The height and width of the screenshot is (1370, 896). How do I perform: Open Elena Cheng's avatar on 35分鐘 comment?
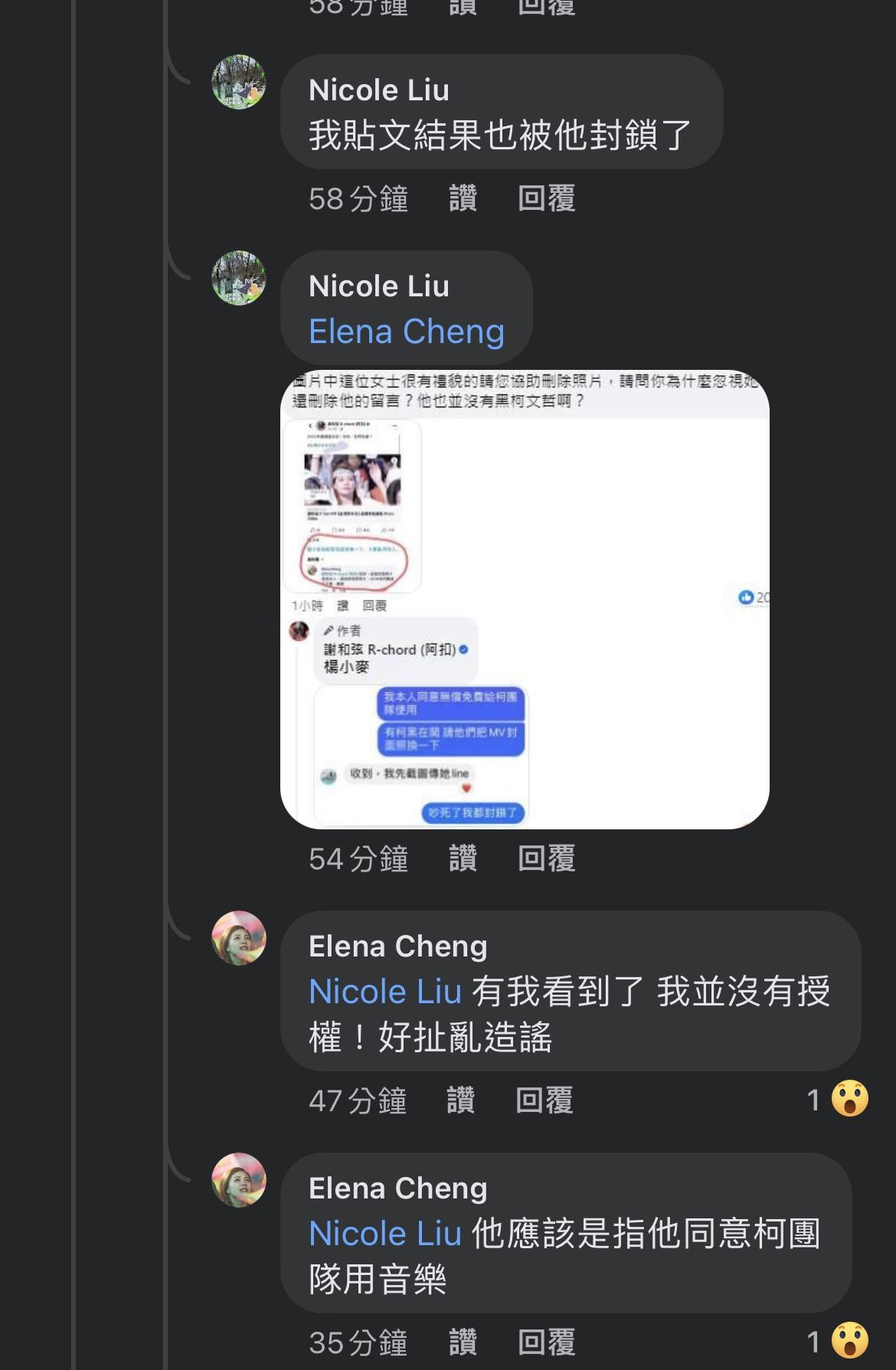pos(239,1180)
